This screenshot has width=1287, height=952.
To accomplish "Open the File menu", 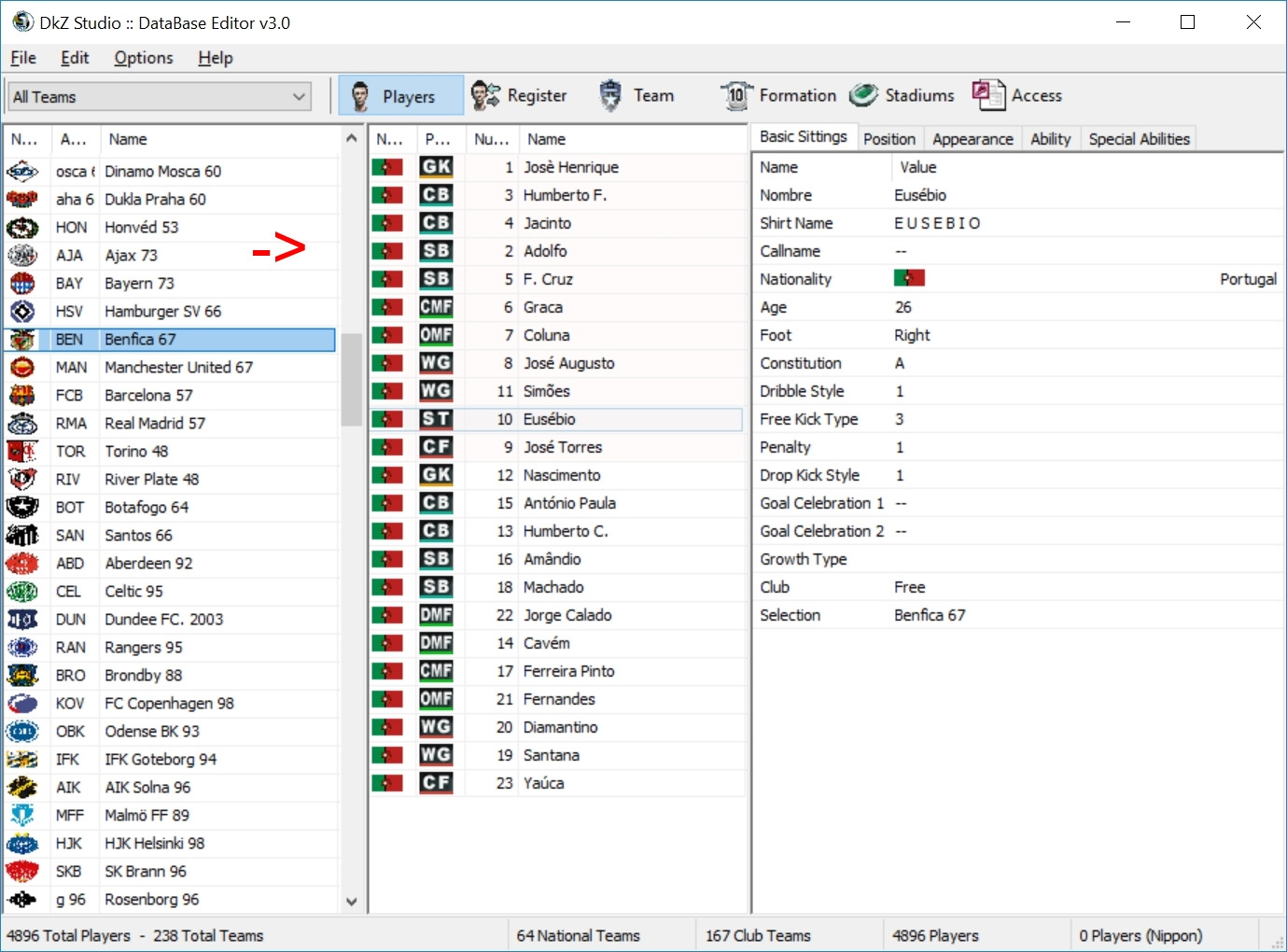I will click(x=23, y=58).
